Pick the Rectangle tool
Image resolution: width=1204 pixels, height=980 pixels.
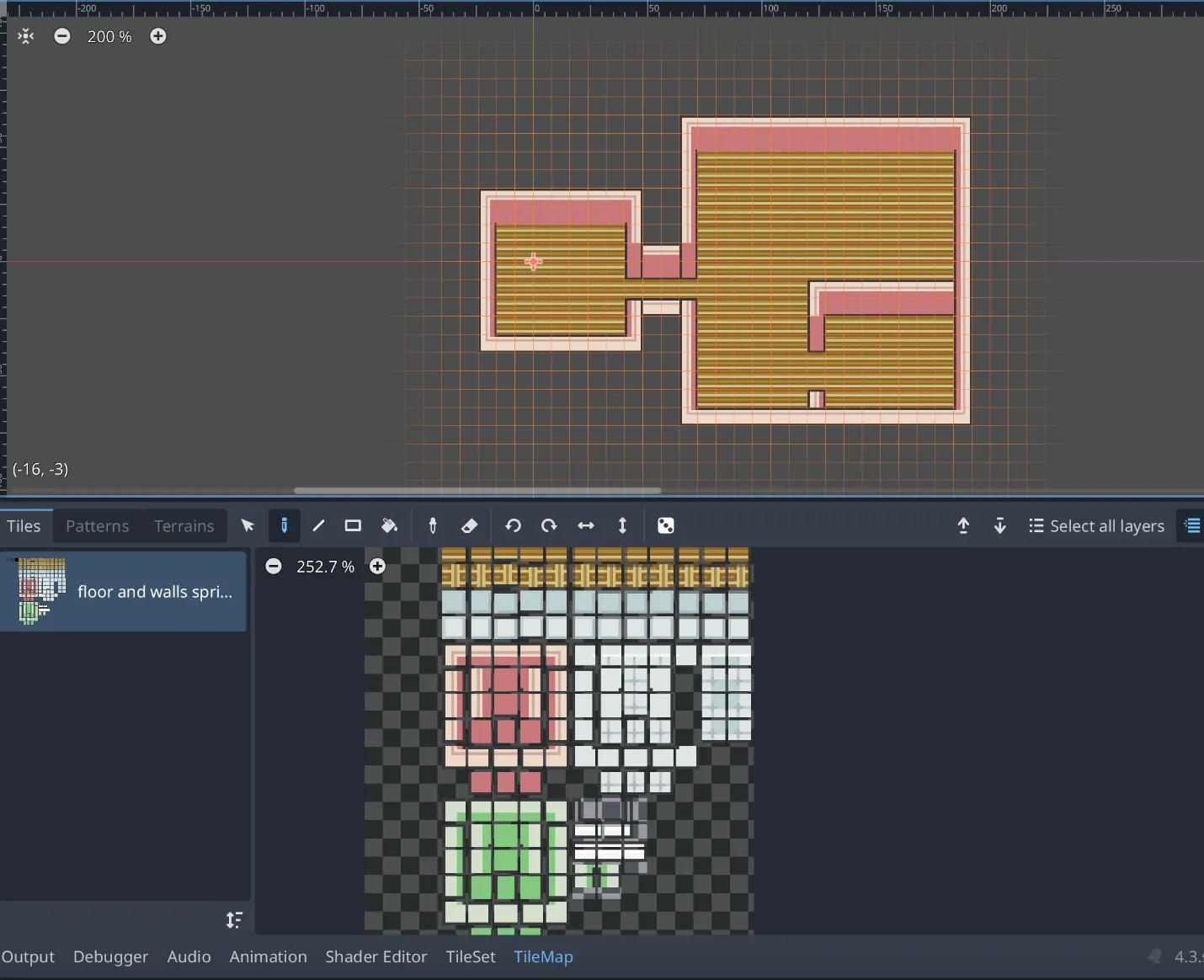click(x=353, y=526)
